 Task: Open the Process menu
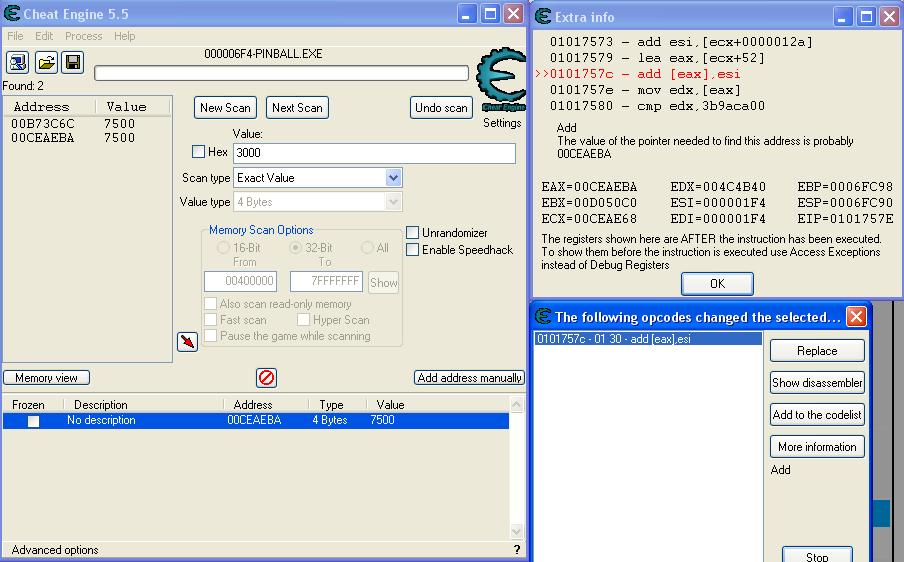[x=83, y=36]
